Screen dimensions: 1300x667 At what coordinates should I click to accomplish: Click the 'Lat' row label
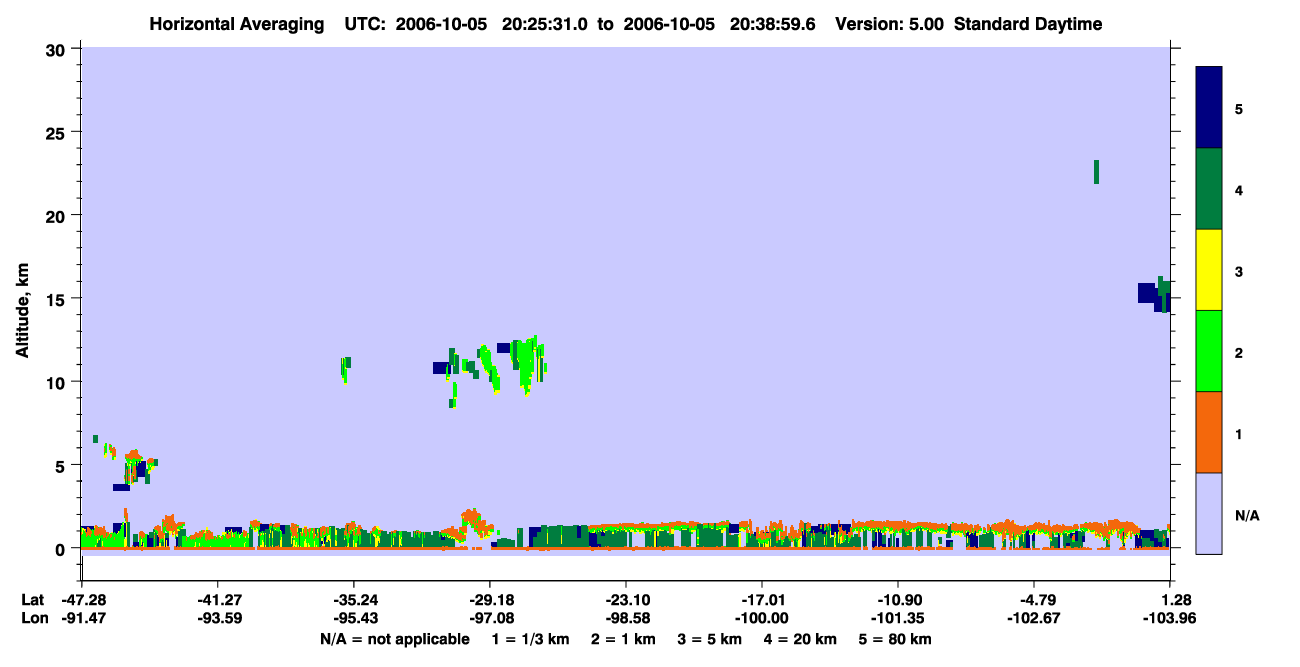click(x=32, y=600)
